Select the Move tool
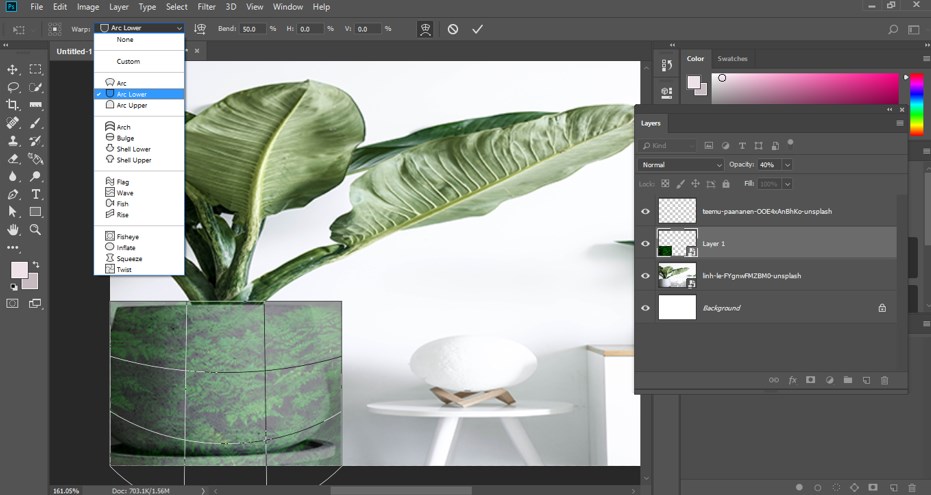Screen dimensions: 931x495 click(x=13, y=69)
